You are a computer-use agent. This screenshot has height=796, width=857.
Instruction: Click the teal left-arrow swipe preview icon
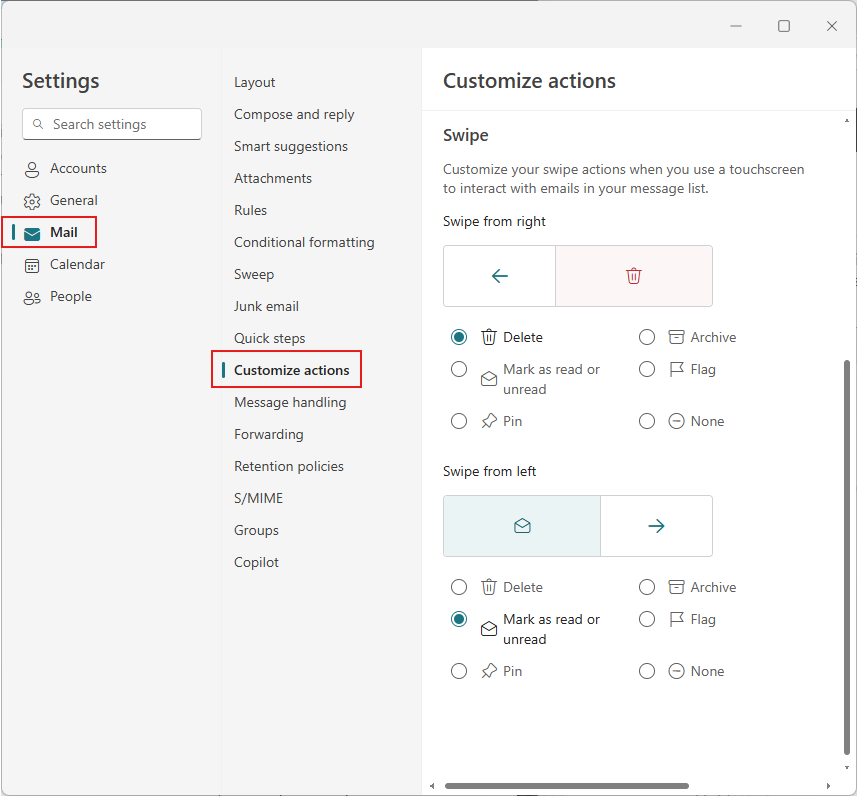499,275
